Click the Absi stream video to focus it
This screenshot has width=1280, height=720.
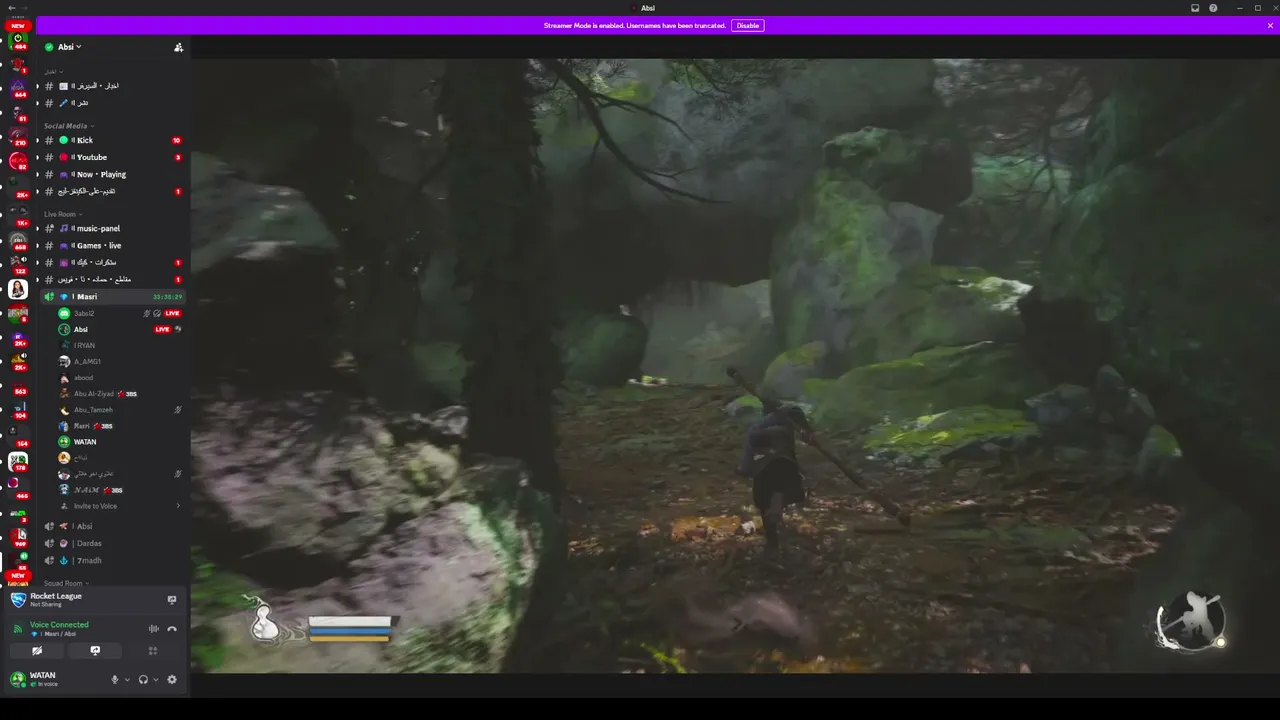point(735,366)
